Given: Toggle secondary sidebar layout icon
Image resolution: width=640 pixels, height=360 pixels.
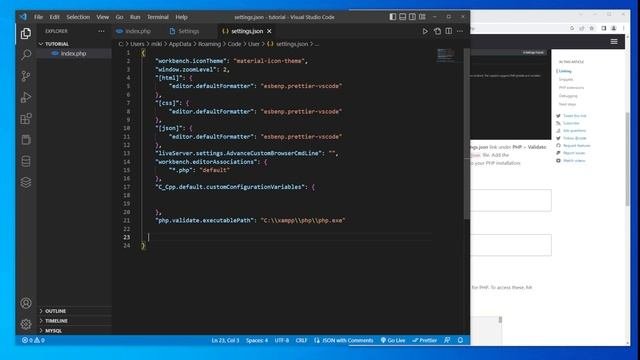Looking at the screenshot, I should point(412,17).
